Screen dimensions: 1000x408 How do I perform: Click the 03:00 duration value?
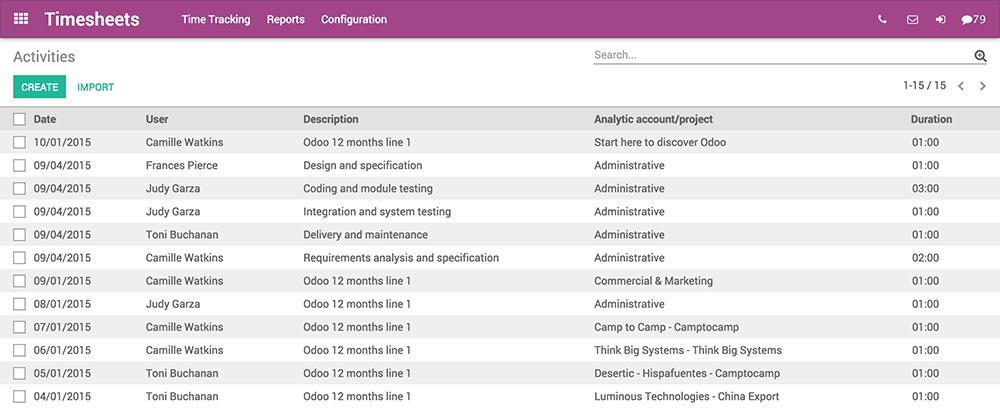[x=925, y=189]
